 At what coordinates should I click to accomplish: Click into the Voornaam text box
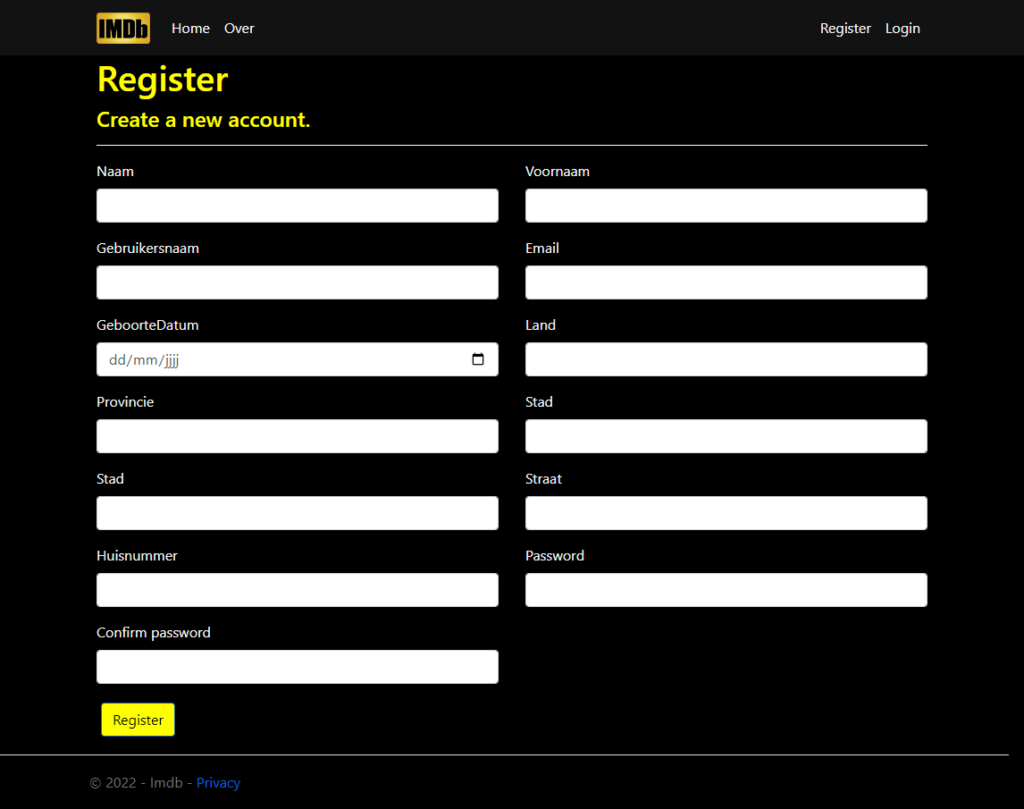726,206
